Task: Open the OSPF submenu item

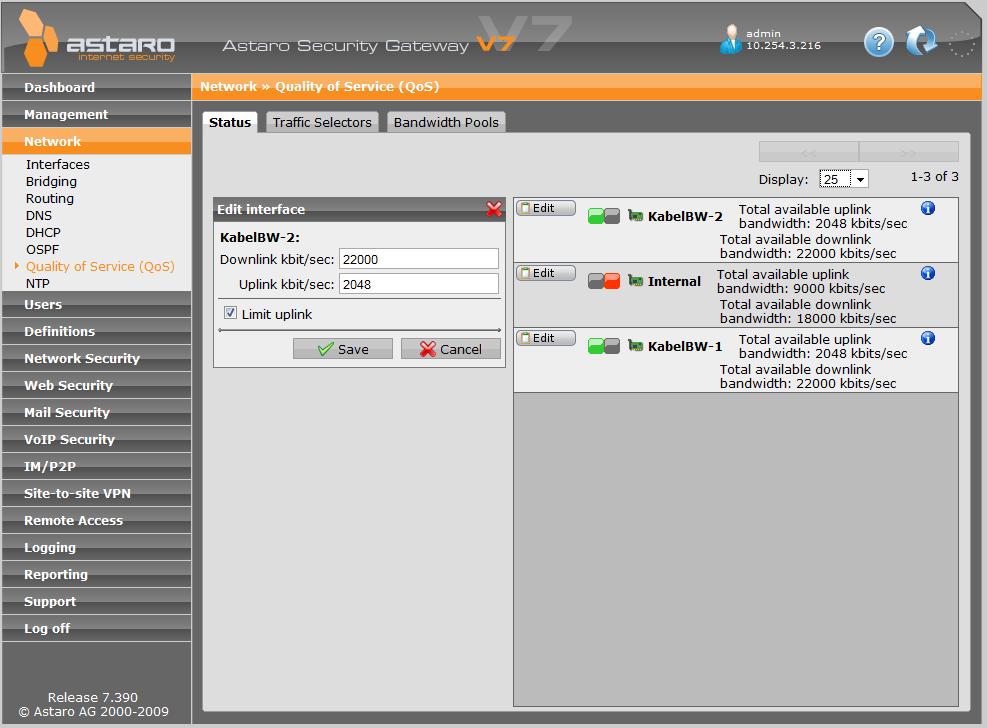Action: point(42,249)
